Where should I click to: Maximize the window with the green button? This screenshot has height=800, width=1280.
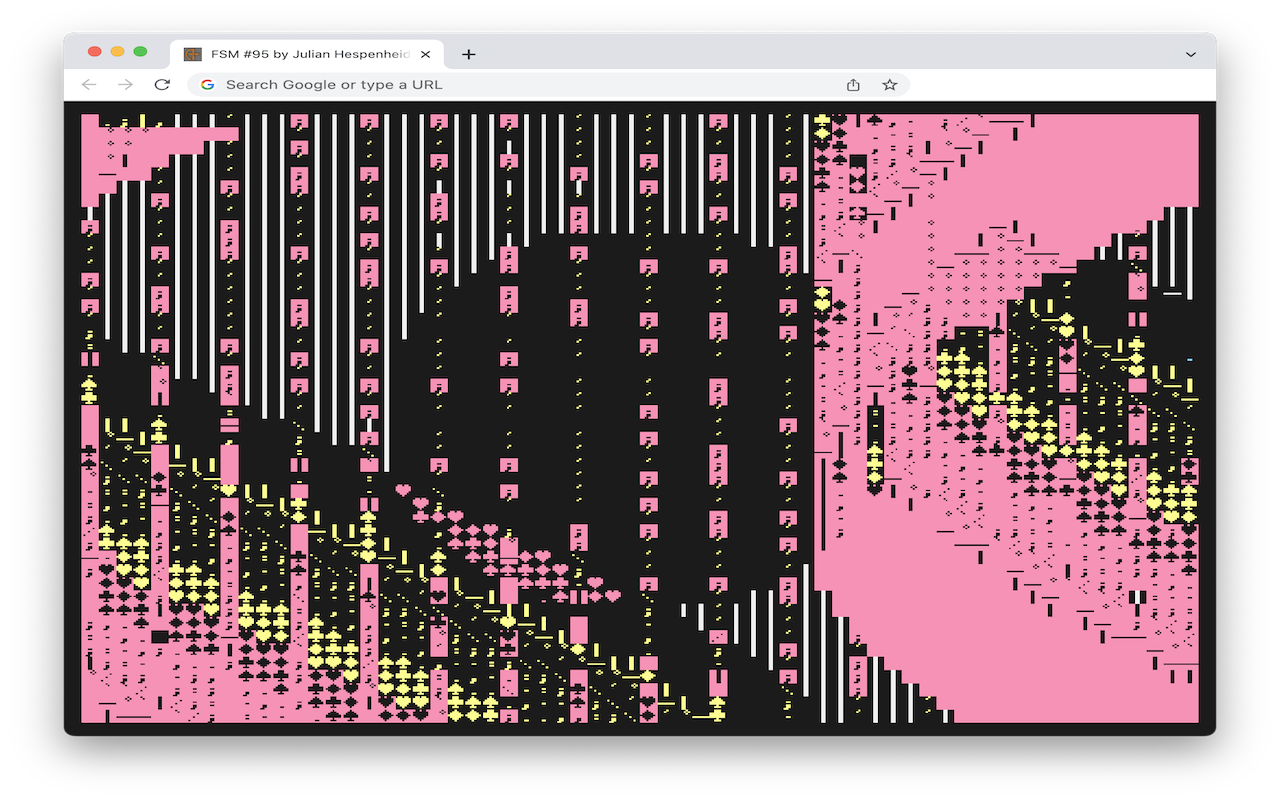click(141, 52)
